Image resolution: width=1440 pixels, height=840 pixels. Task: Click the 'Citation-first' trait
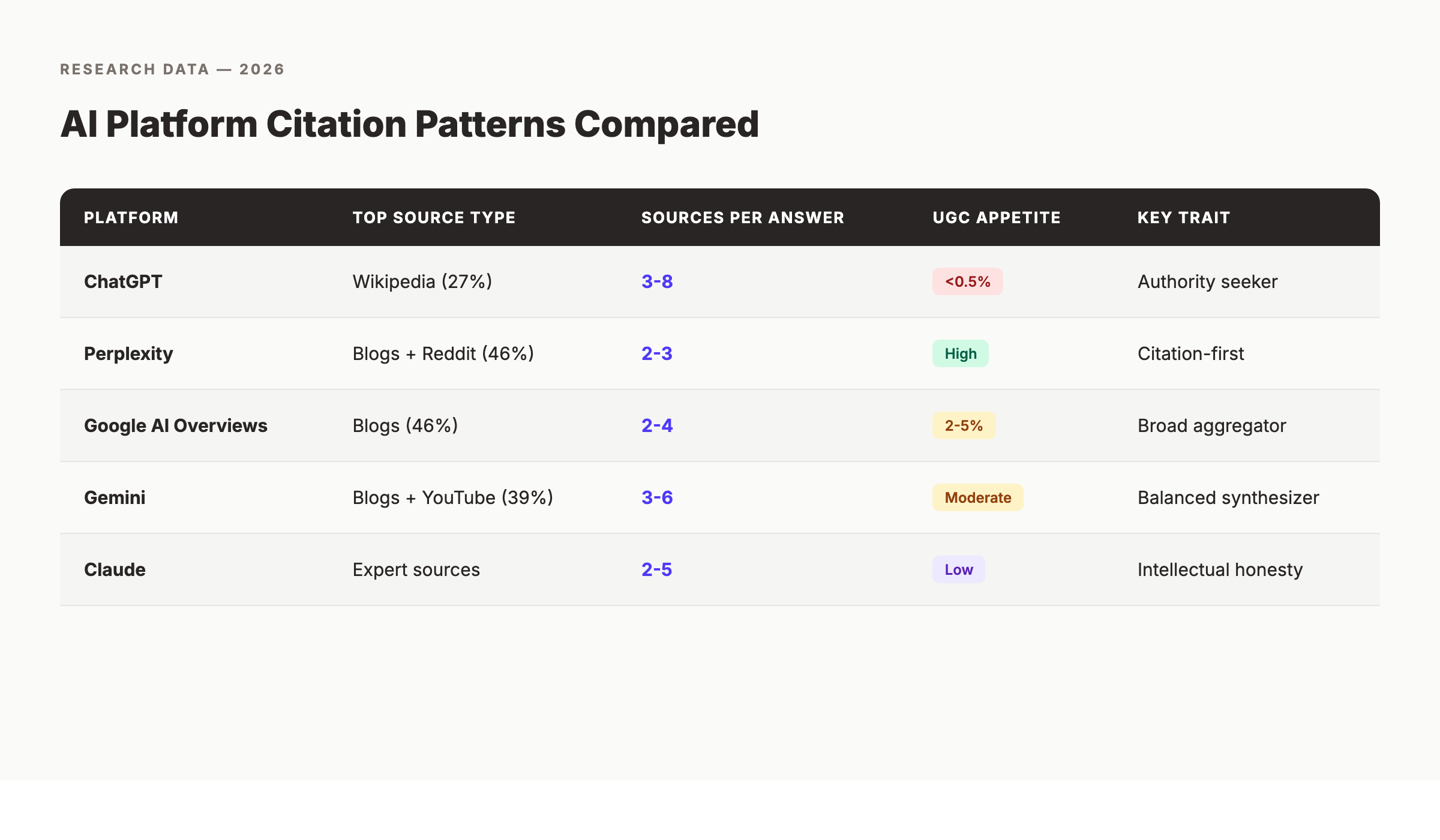click(x=1191, y=353)
